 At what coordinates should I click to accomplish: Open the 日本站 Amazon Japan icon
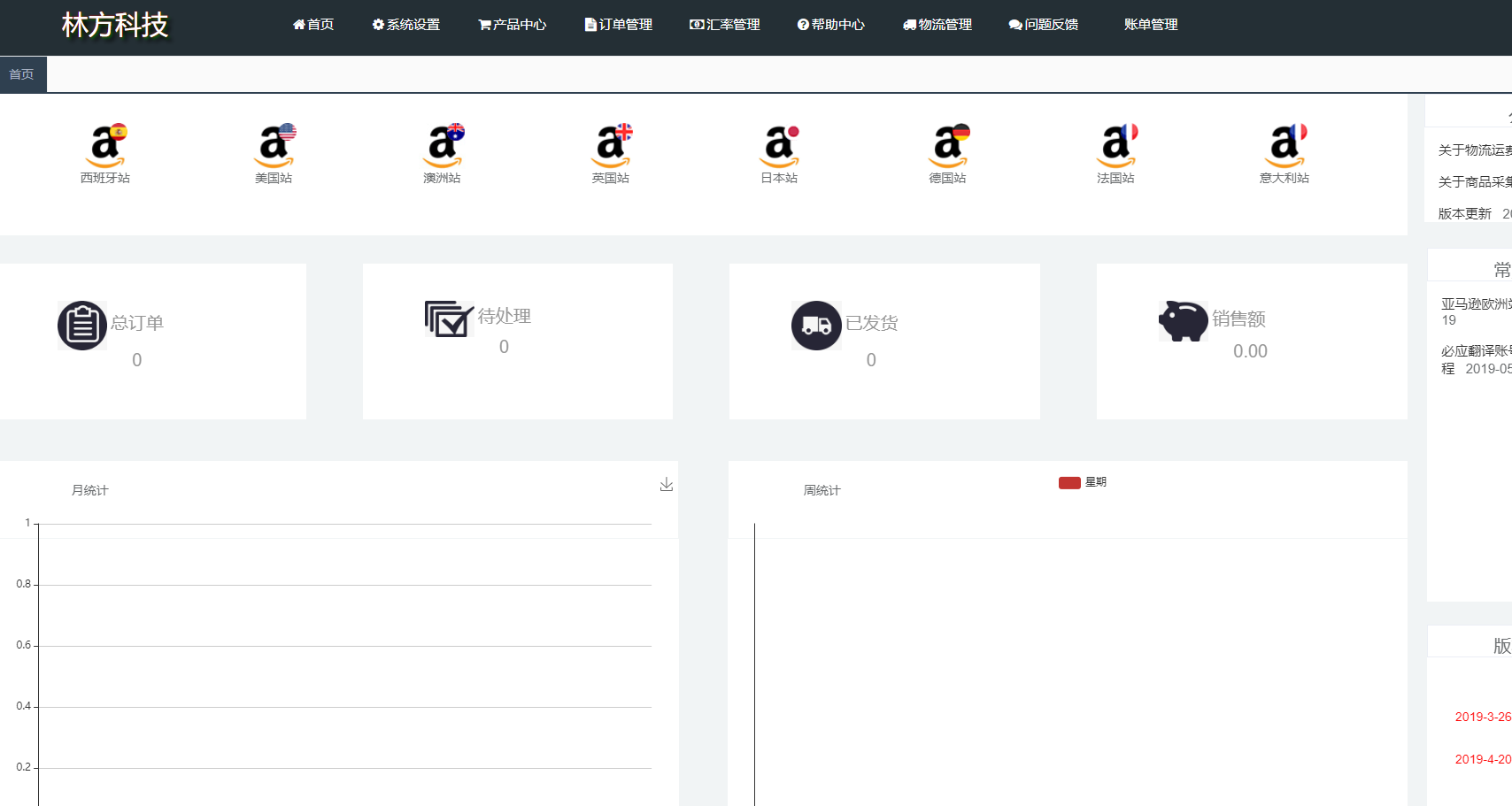click(779, 146)
